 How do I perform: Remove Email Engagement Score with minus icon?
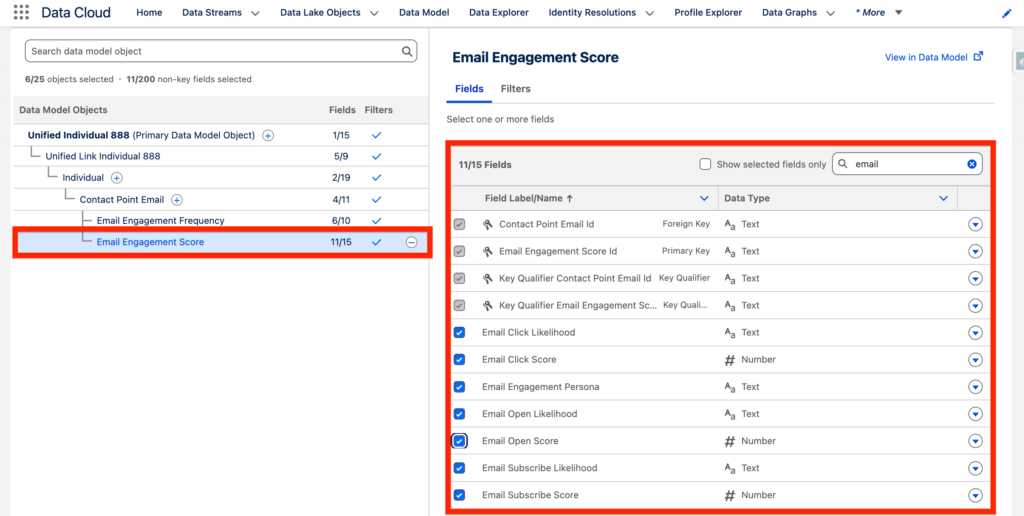click(411, 242)
